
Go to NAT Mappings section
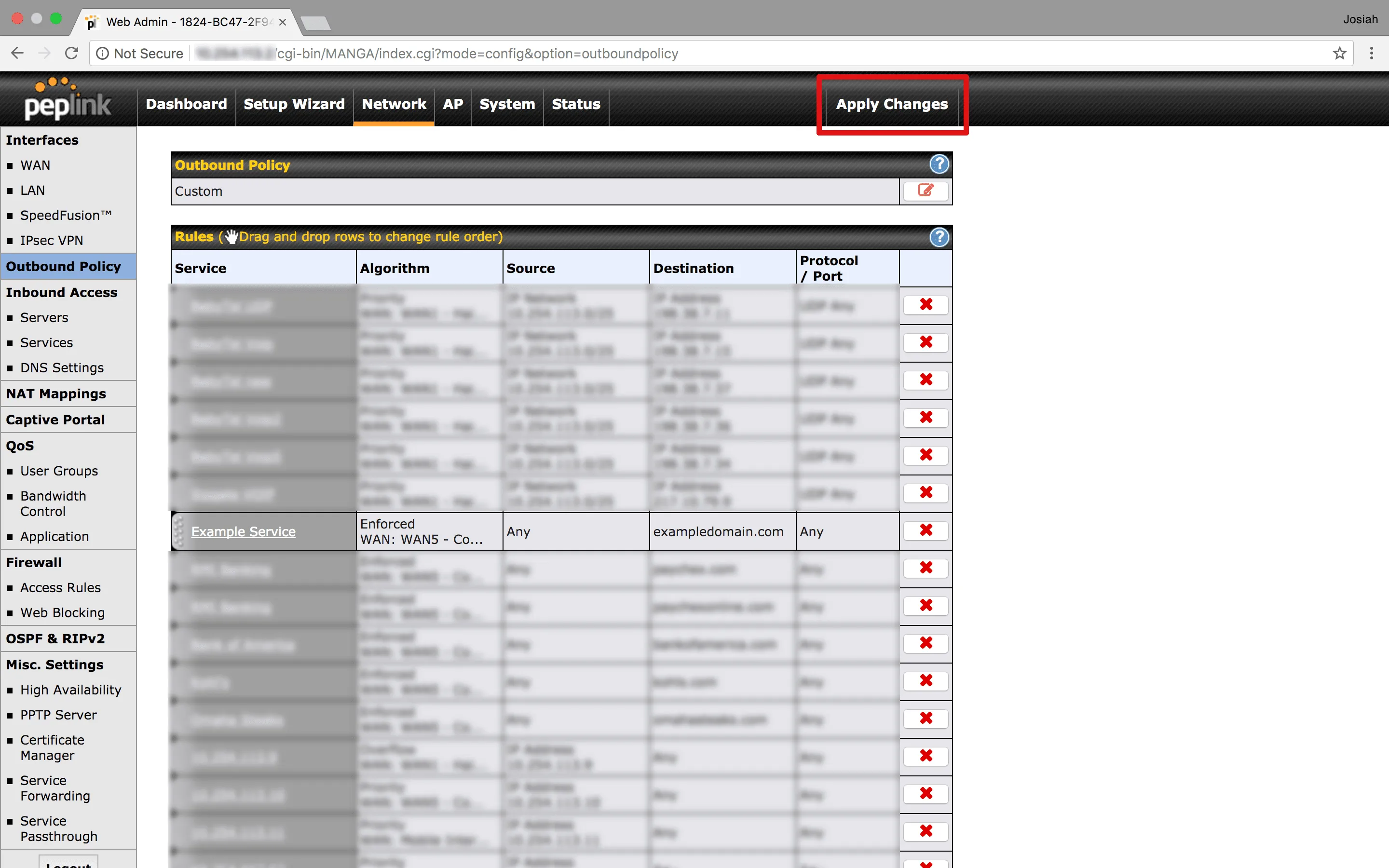tap(55, 394)
